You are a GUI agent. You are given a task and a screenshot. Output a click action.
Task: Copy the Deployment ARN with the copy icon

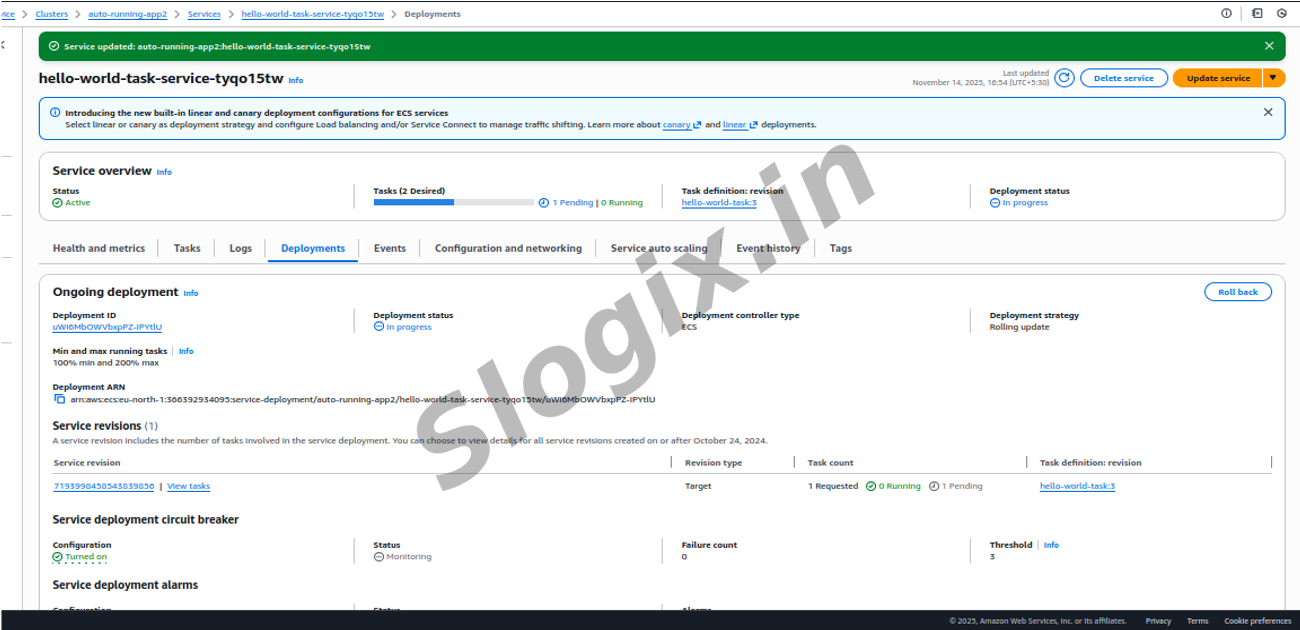(60, 399)
